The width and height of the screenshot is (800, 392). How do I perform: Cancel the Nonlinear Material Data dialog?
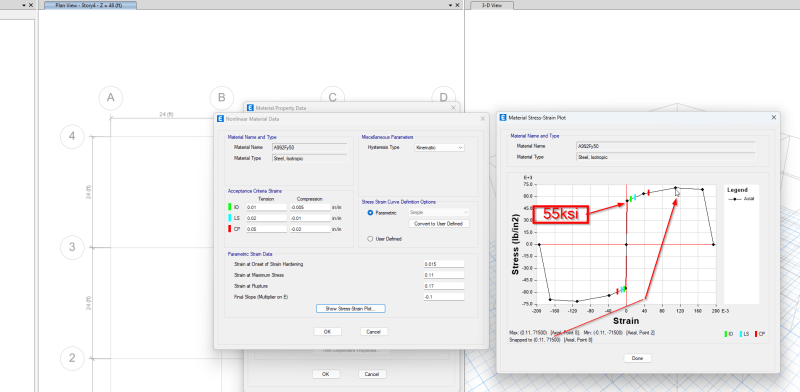point(374,332)
